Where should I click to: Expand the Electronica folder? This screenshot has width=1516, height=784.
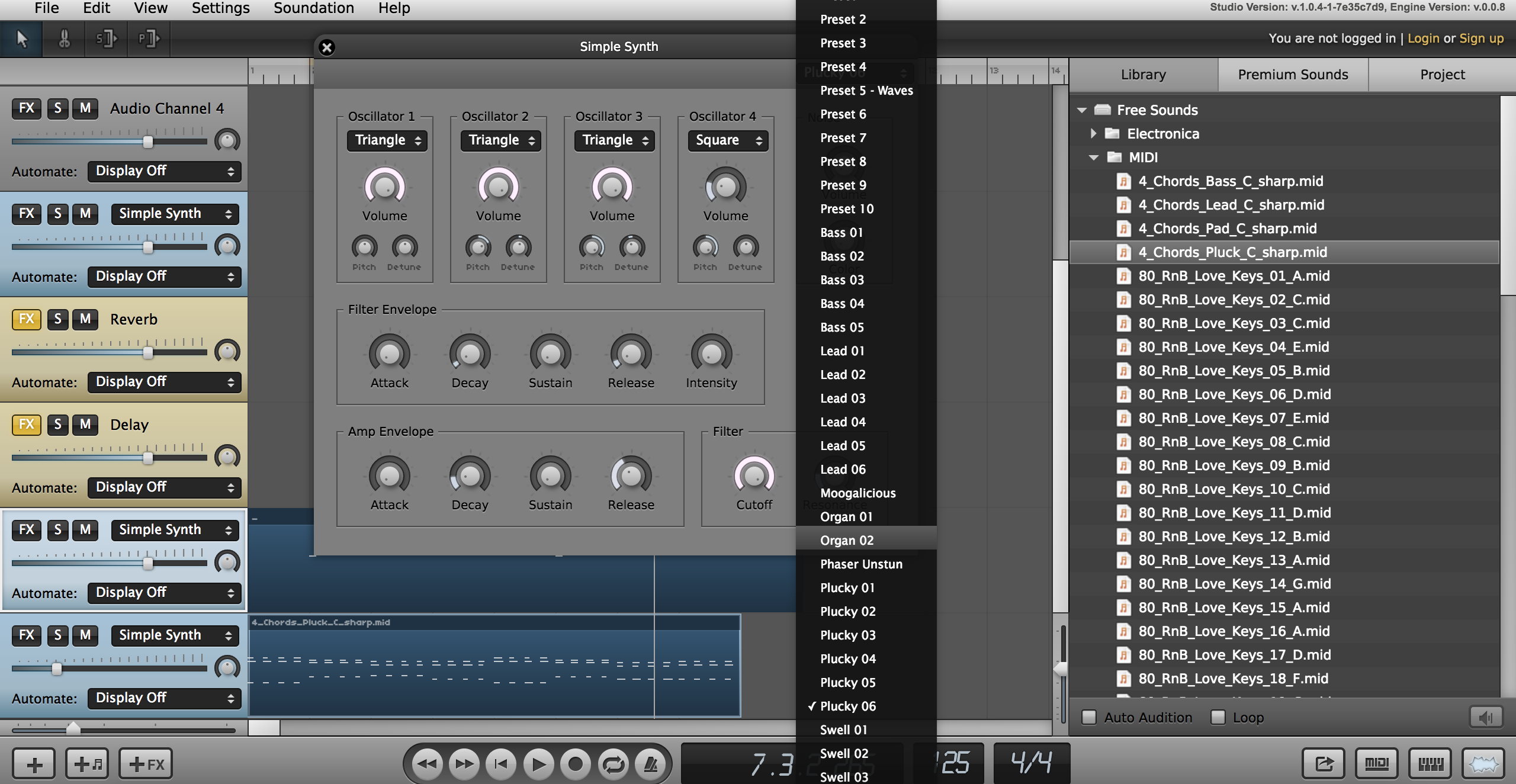pos(1093,134)
